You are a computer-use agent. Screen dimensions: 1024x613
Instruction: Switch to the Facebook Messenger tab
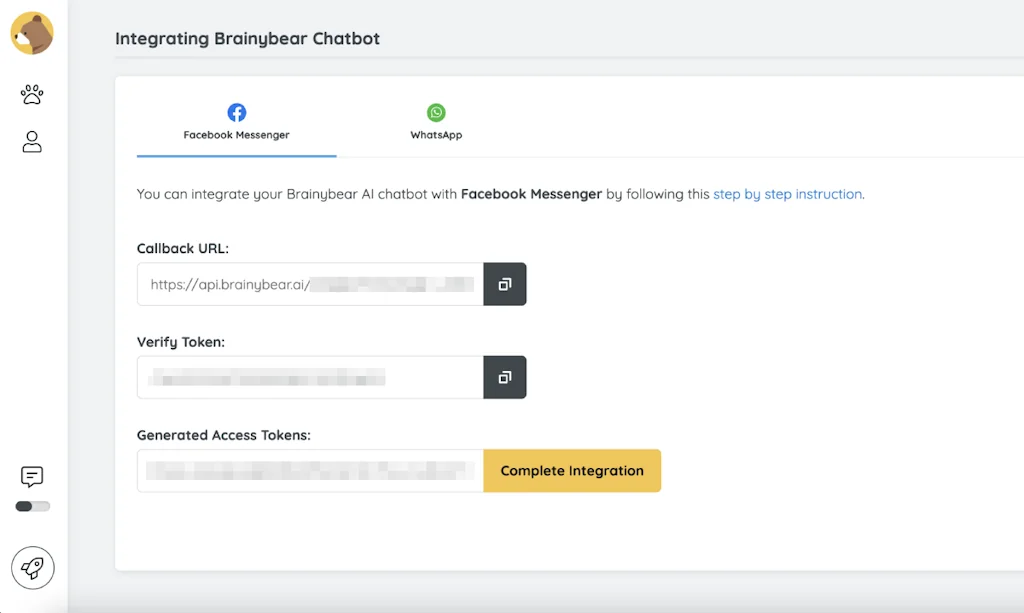(x=236, y=123)
